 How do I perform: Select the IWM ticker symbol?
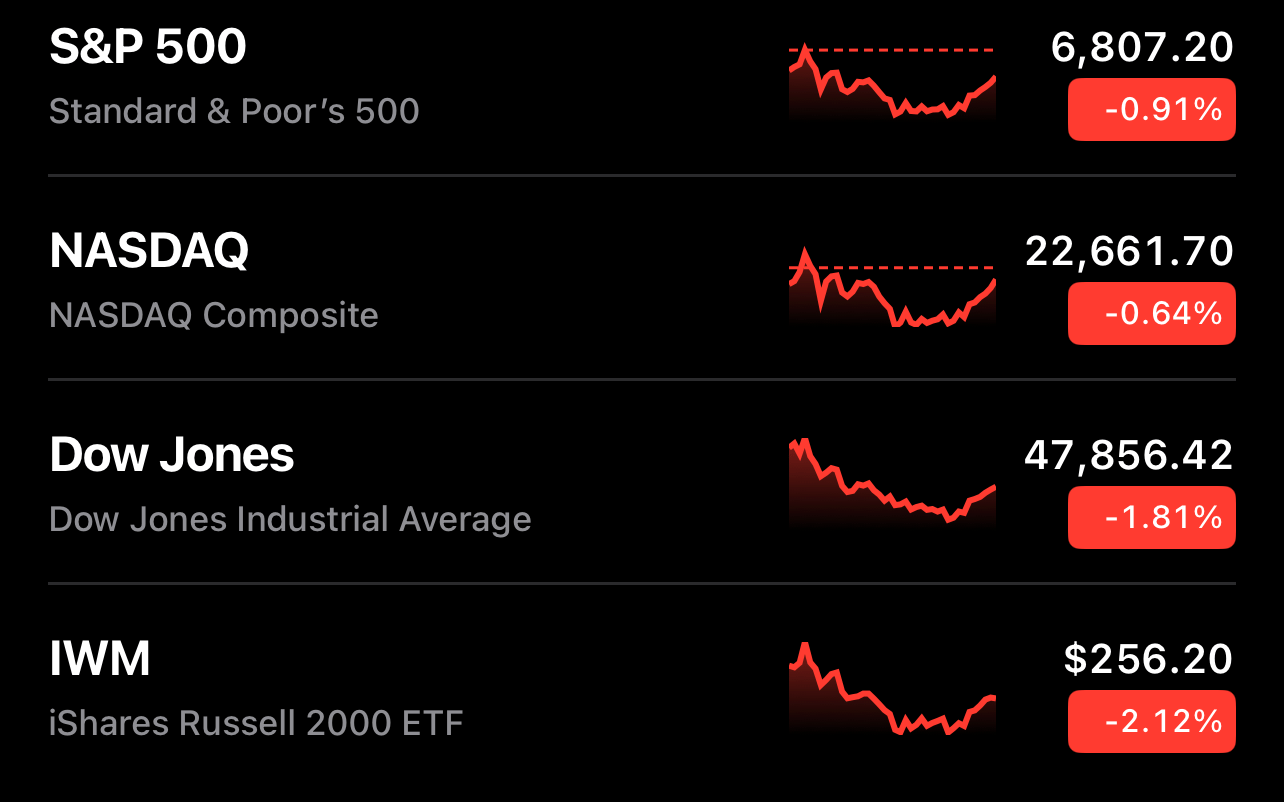[x=100, y=659]
